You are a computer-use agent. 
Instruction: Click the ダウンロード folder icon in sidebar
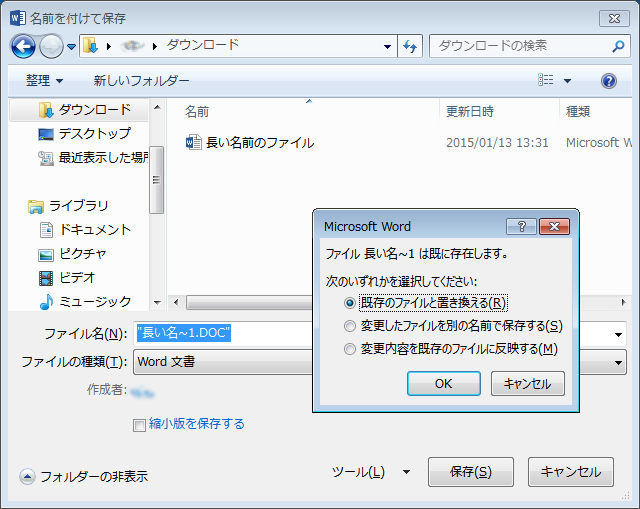[x=46, y=110]
